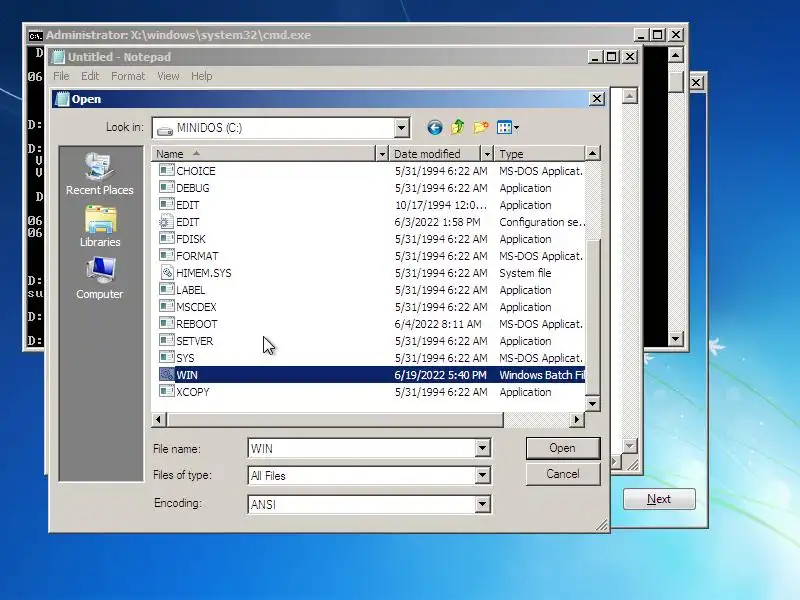Select the EDIT configuration settings file icon
The height and width of the screenshot is (600, 800).
coord(166,221)
